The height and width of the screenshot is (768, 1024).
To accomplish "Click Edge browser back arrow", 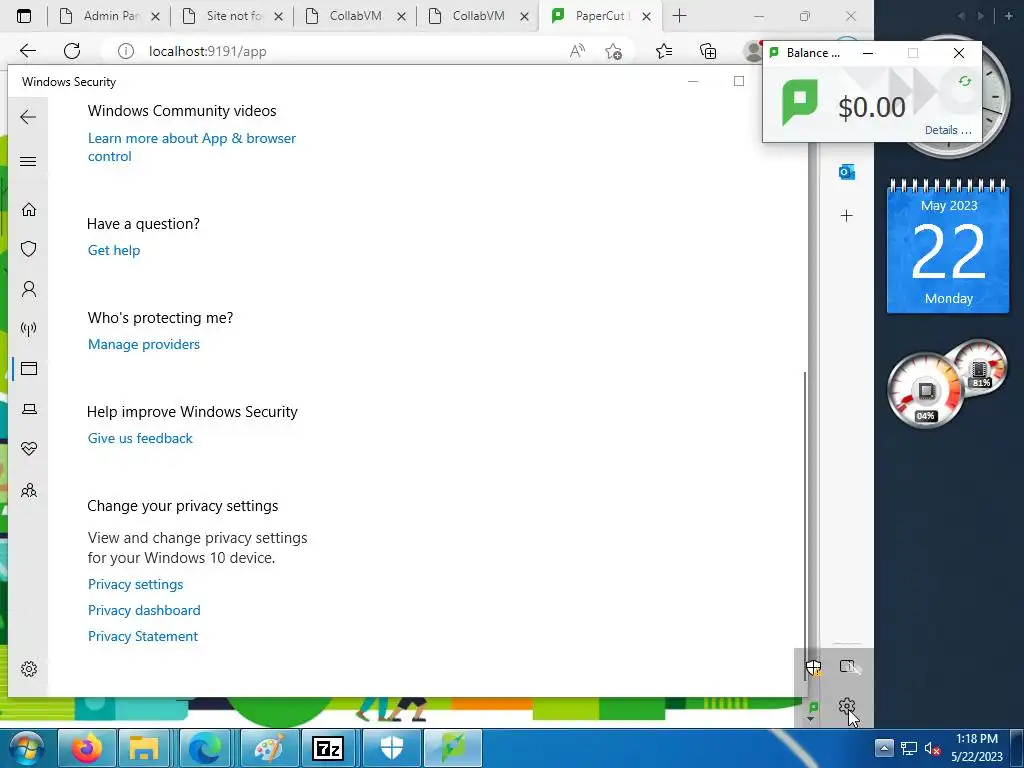I will pos(27,51).
